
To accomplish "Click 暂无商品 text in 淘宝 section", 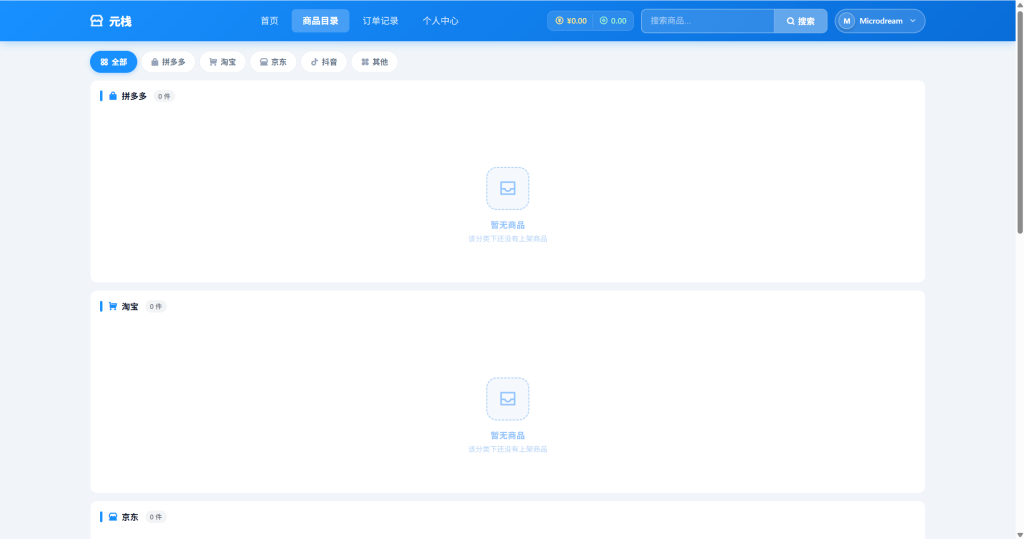I will [x=507, y=435].
